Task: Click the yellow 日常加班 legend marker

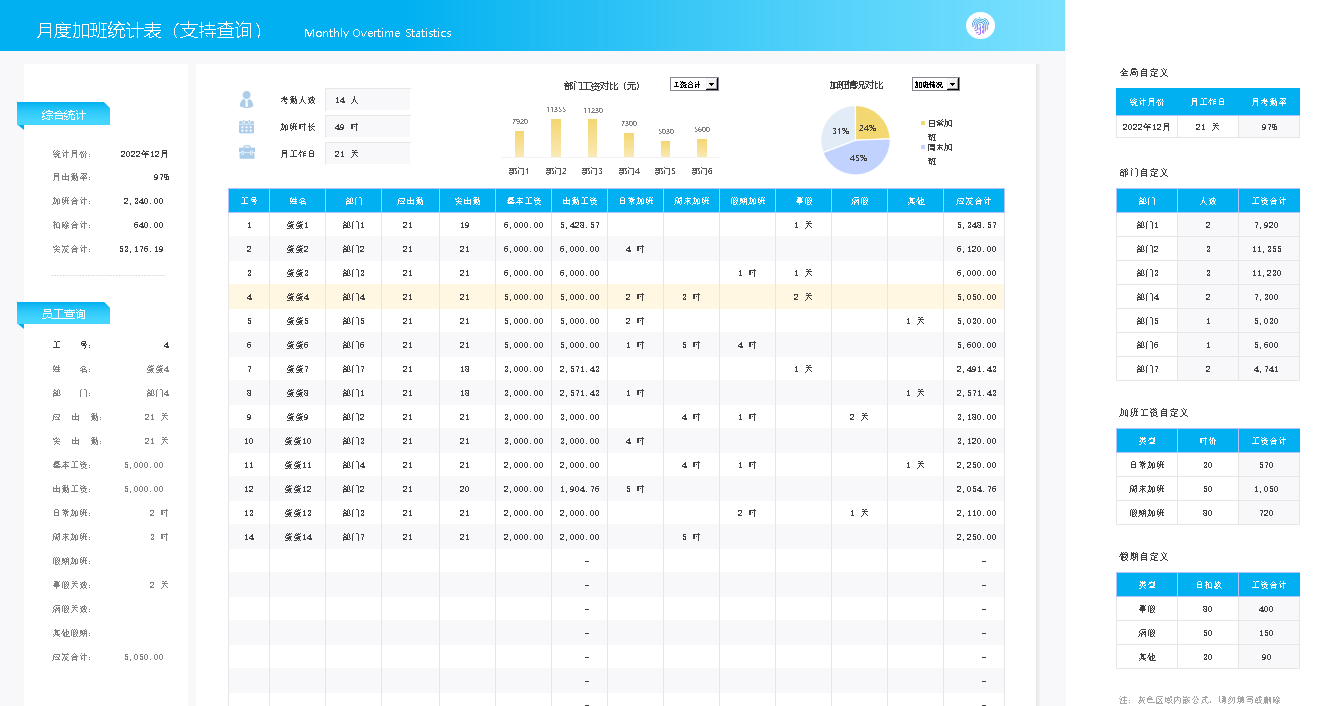Action: 923,123
